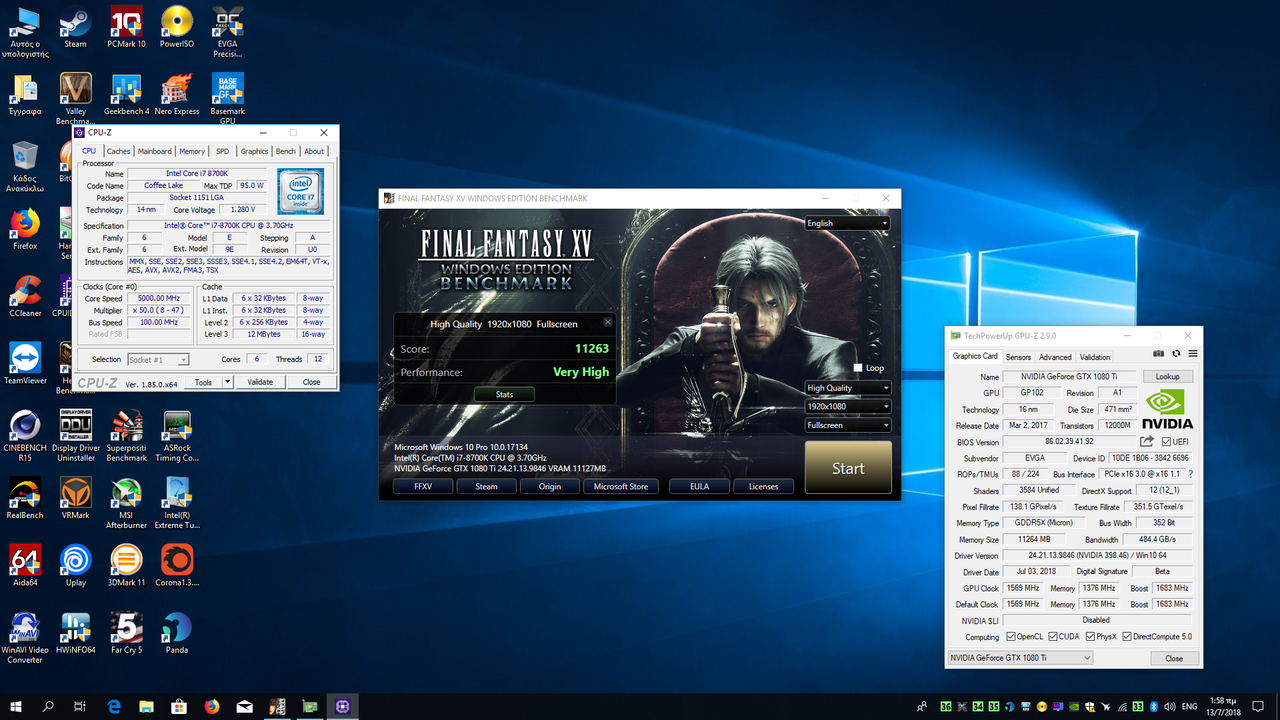Viewport: 1280px width, 720px height.
Task: Toggle OpenCL checkbox in GPU-Z
Action: tap(1011, 637)
